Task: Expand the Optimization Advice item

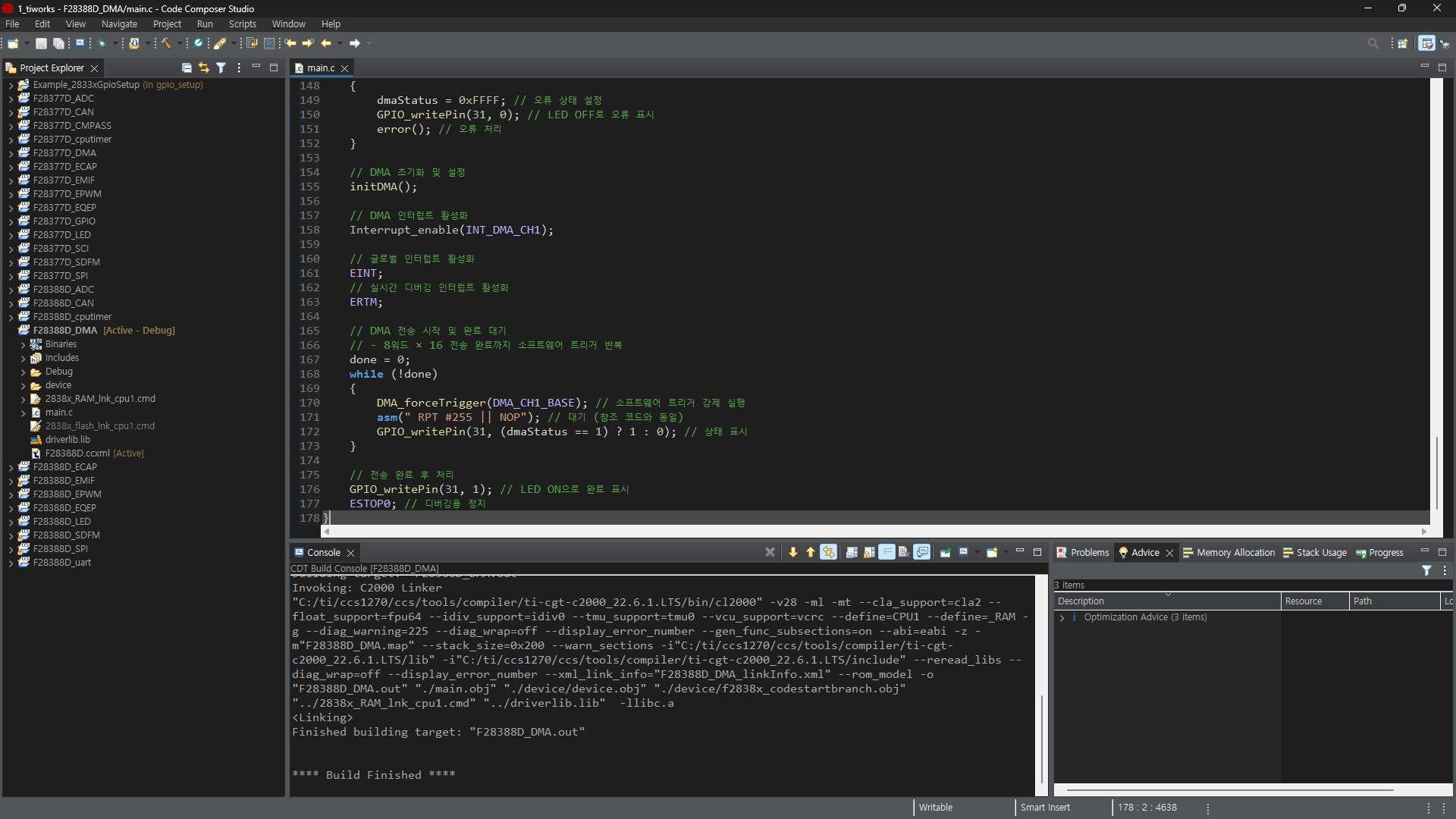Action: coord(1062,618)
